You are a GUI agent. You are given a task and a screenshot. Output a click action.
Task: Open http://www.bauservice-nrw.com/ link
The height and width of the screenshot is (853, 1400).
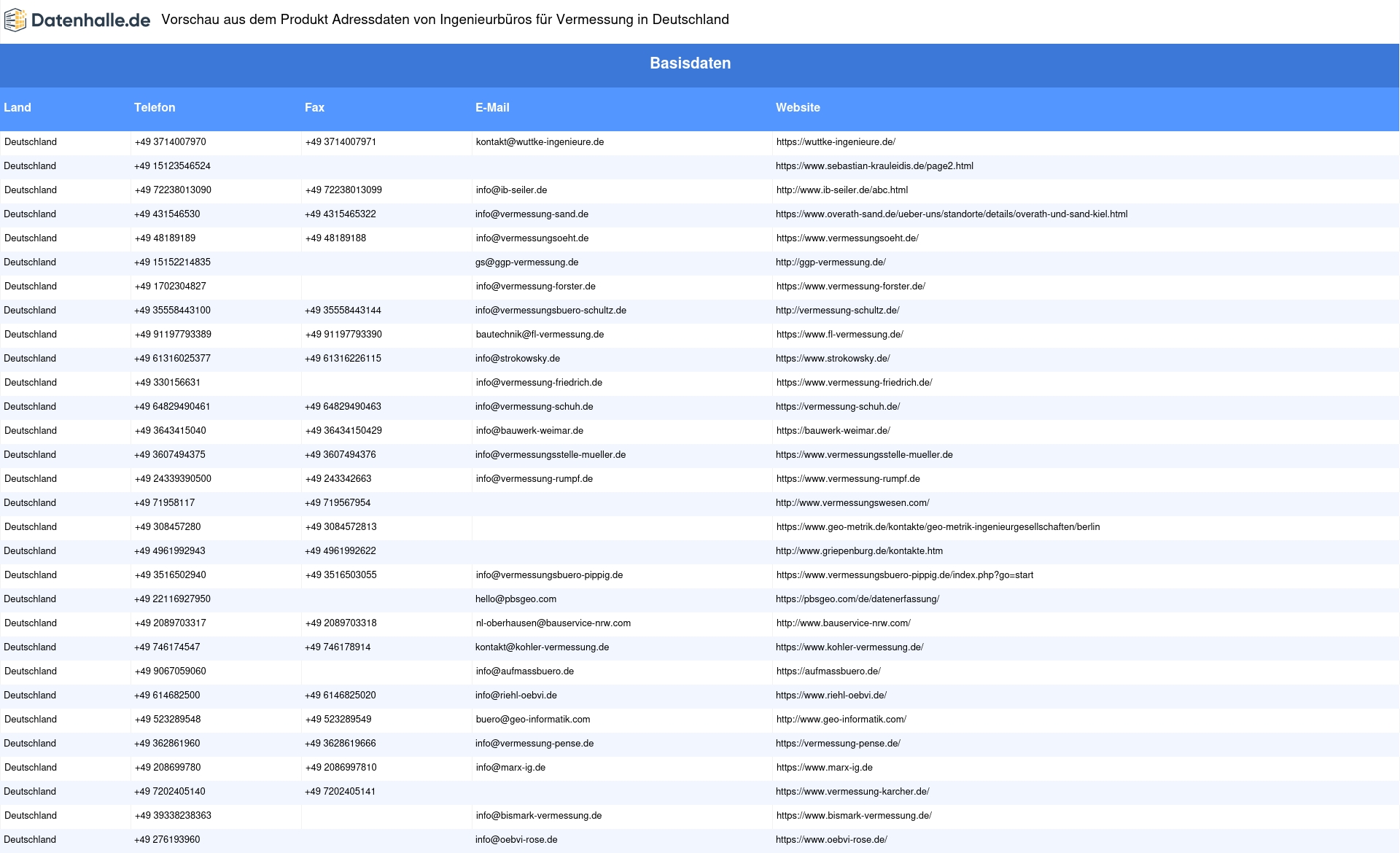[844, 623]
